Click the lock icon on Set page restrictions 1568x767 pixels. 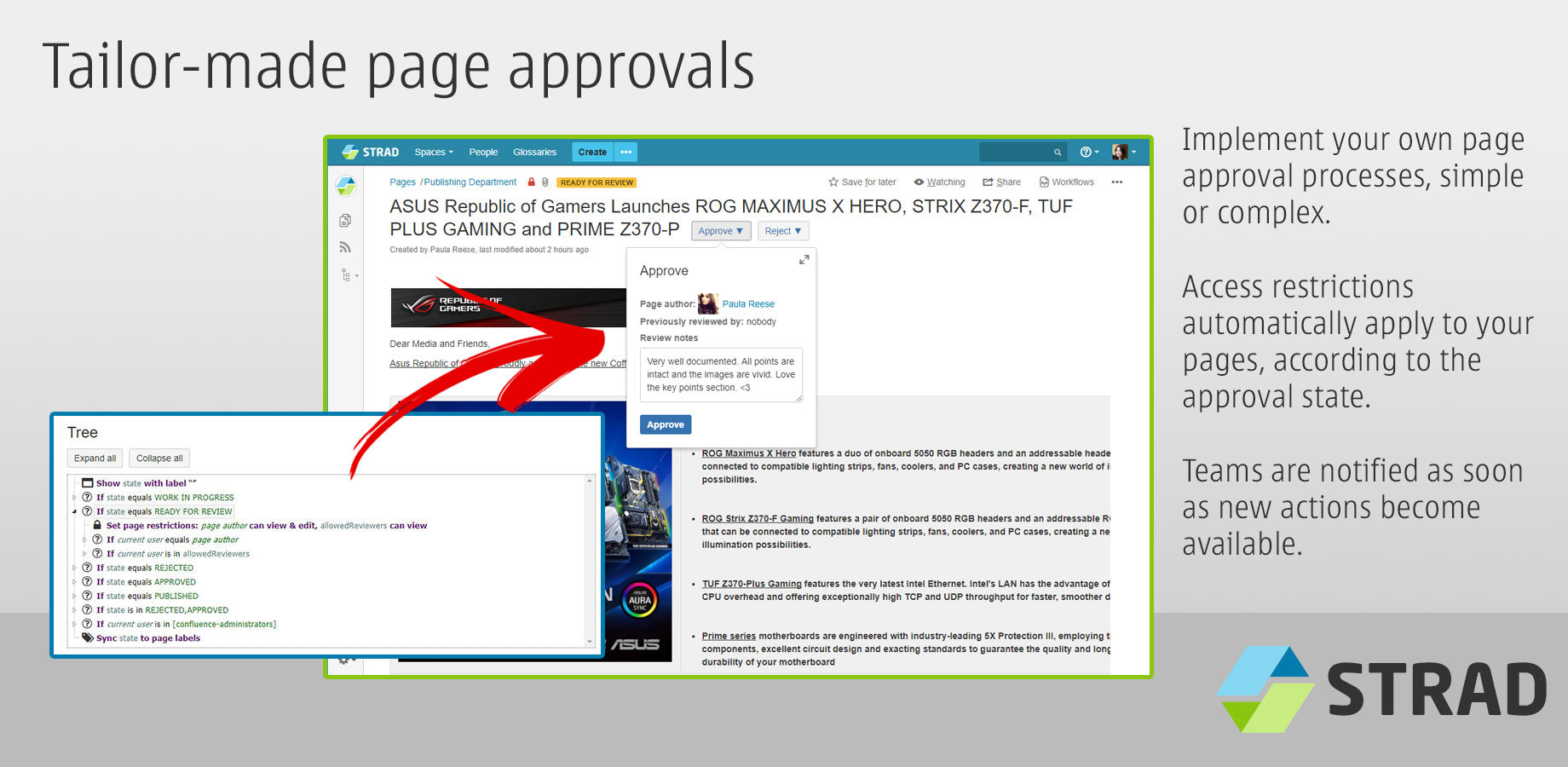(97, 526)
